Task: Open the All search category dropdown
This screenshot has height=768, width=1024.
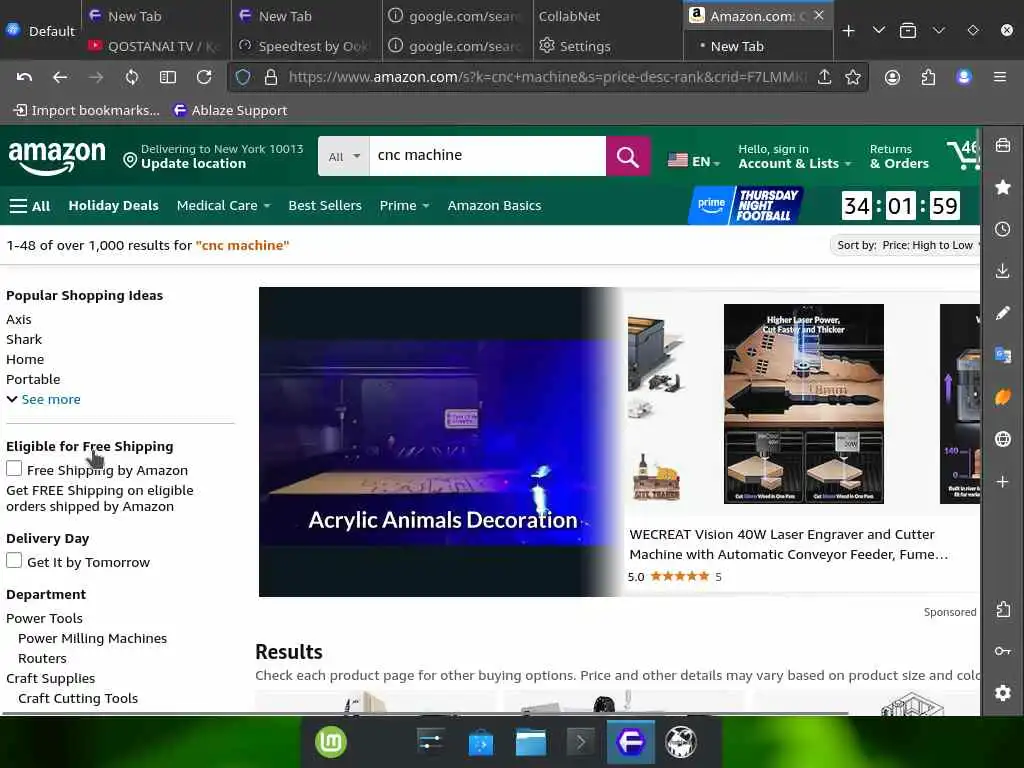Action: [344, 156]
